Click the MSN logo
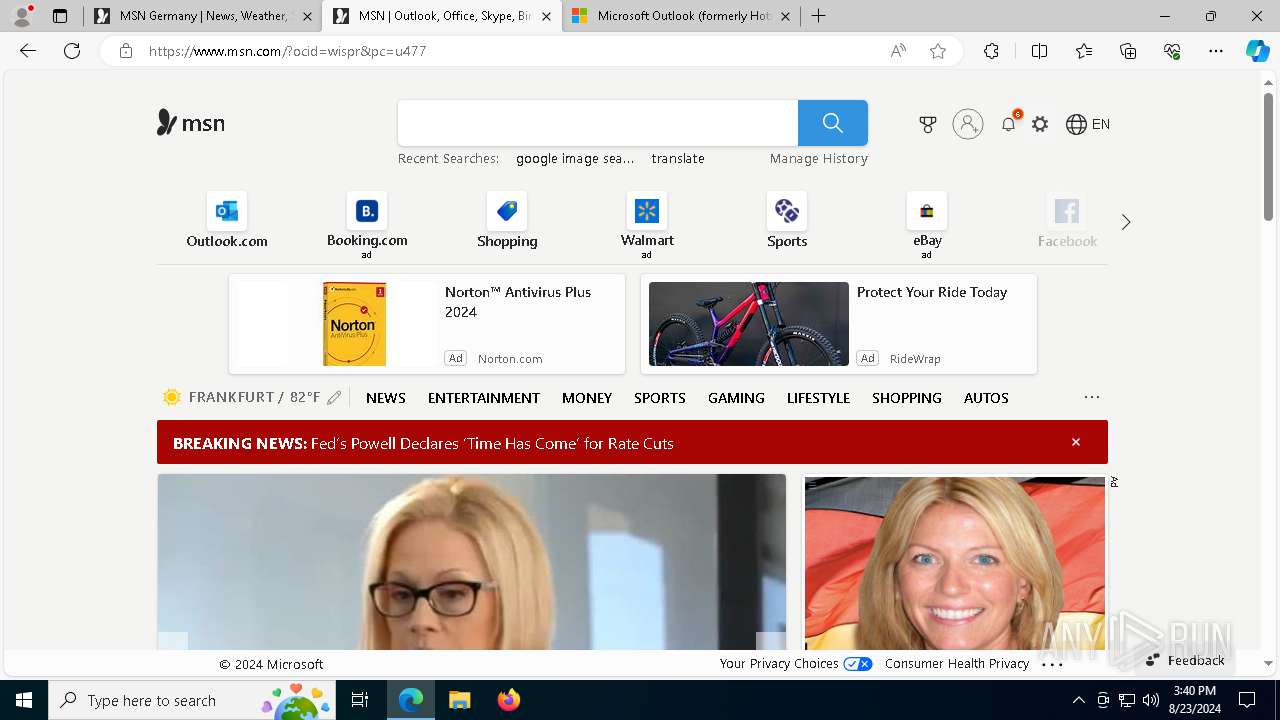Viewport: 1280px width, 720px height. [x=191, y=123]
